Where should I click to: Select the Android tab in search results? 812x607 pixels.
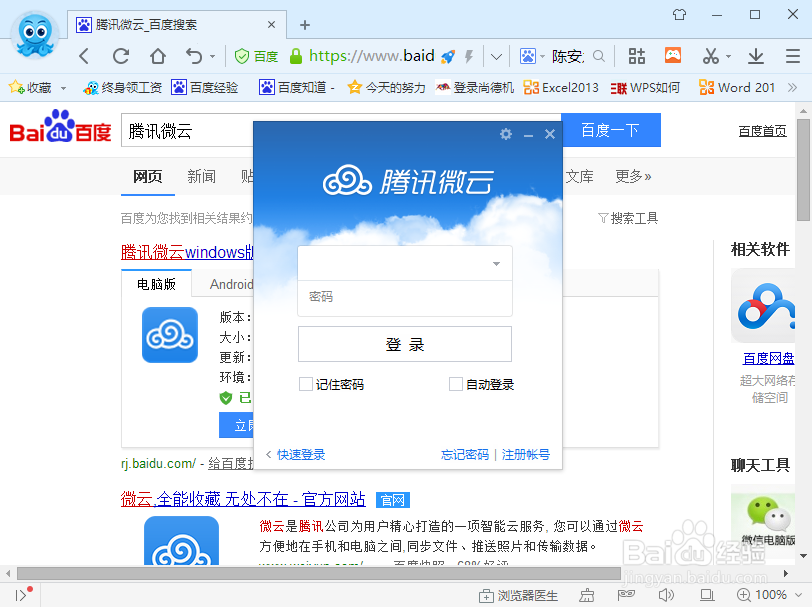click(230, 283)
